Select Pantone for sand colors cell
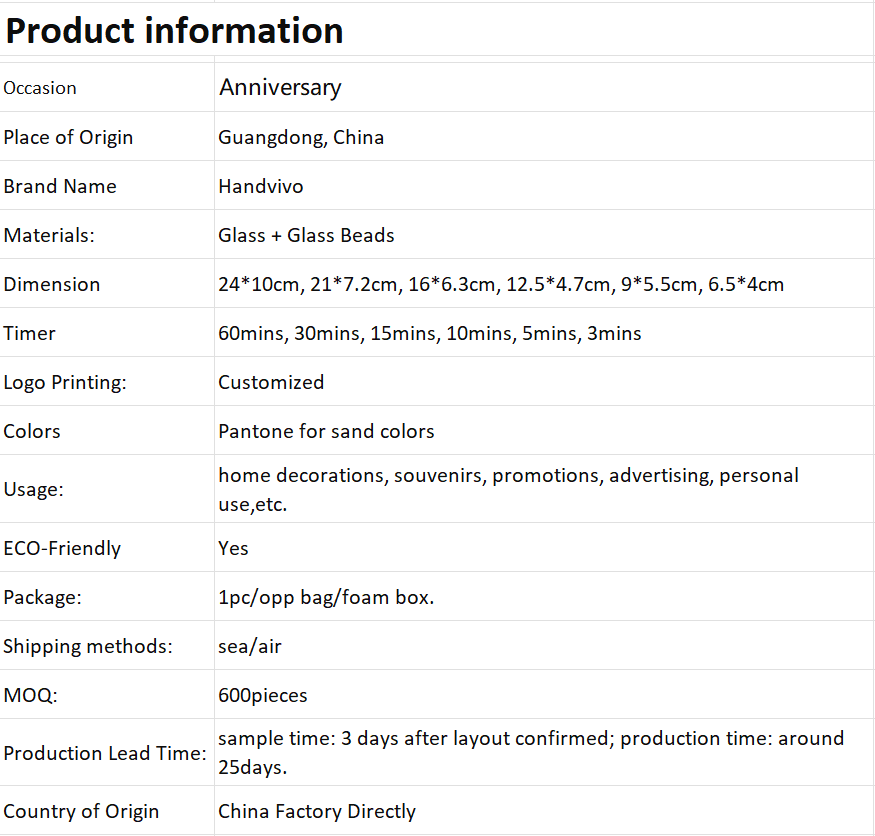 pyautogui.click(x=544, y=431)
